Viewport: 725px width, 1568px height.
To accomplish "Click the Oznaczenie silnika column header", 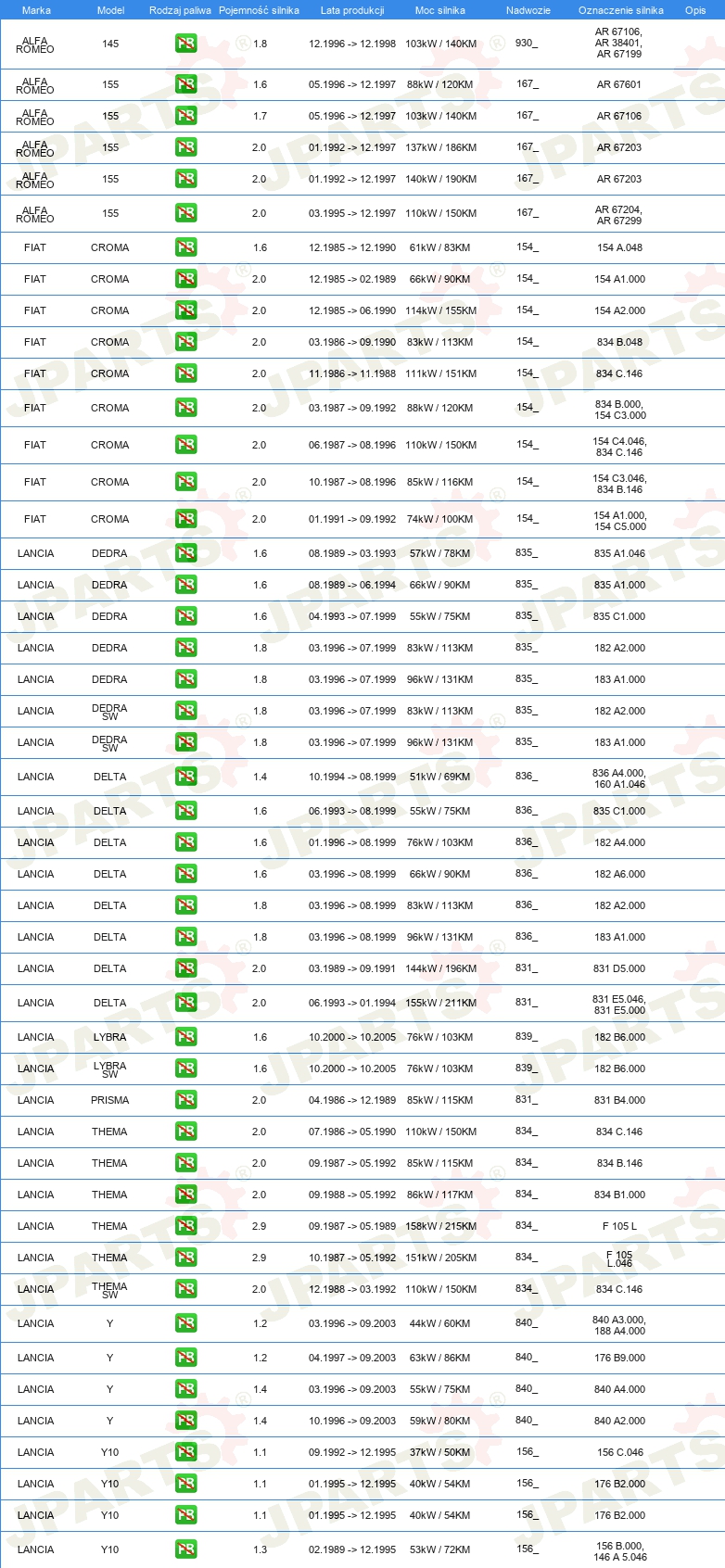I will pyautogui.click(x=621, y=10).
